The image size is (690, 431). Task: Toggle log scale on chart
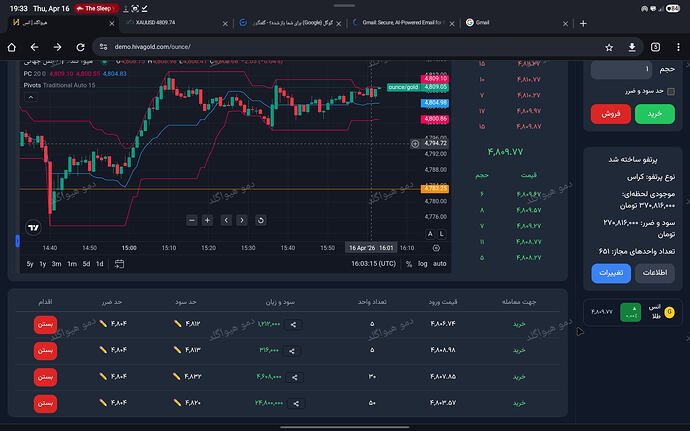[422, 264]
